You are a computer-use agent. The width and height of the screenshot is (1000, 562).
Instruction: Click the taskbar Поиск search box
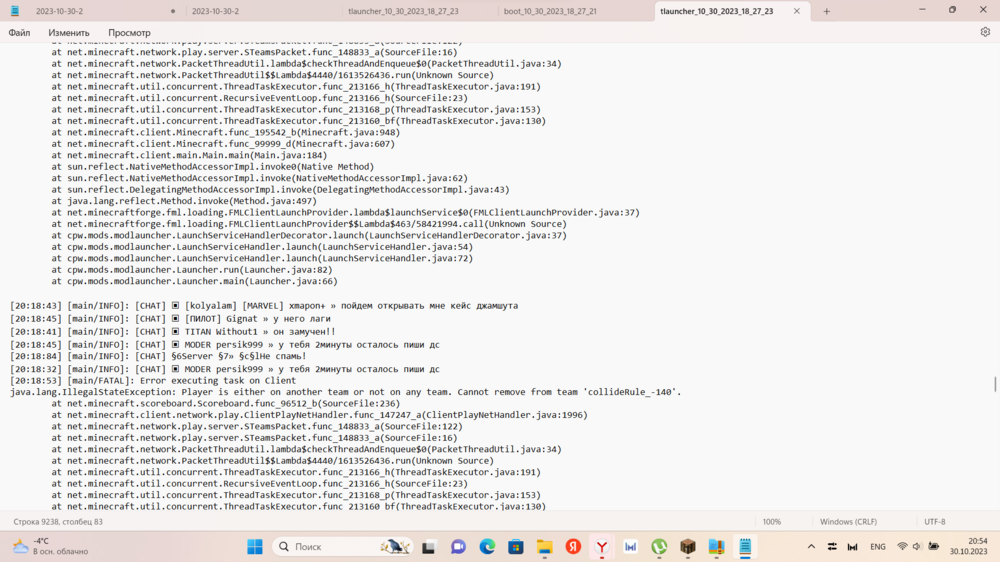(x=343, y=547)
